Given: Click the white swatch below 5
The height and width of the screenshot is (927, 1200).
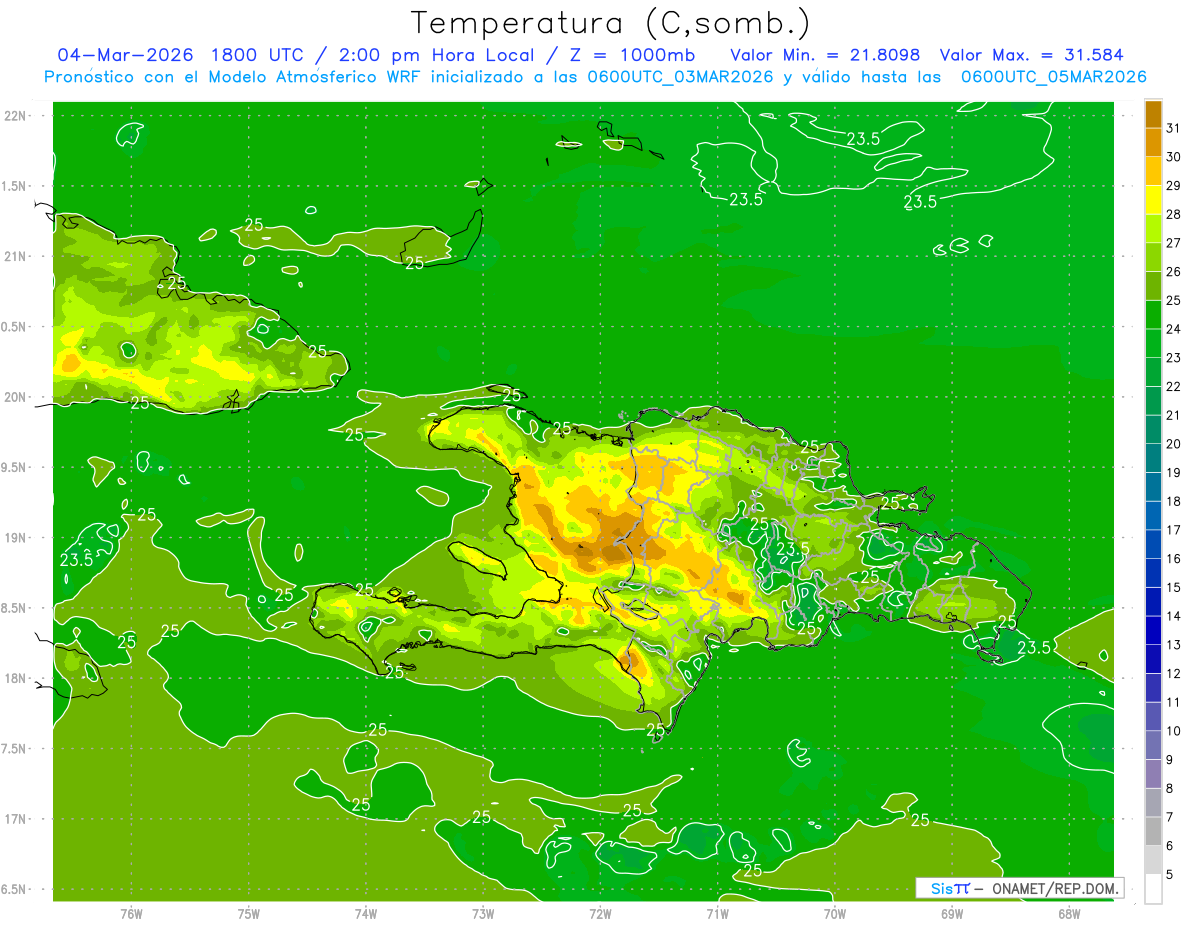Looking at the screenshot, I should click(1153, 889).
